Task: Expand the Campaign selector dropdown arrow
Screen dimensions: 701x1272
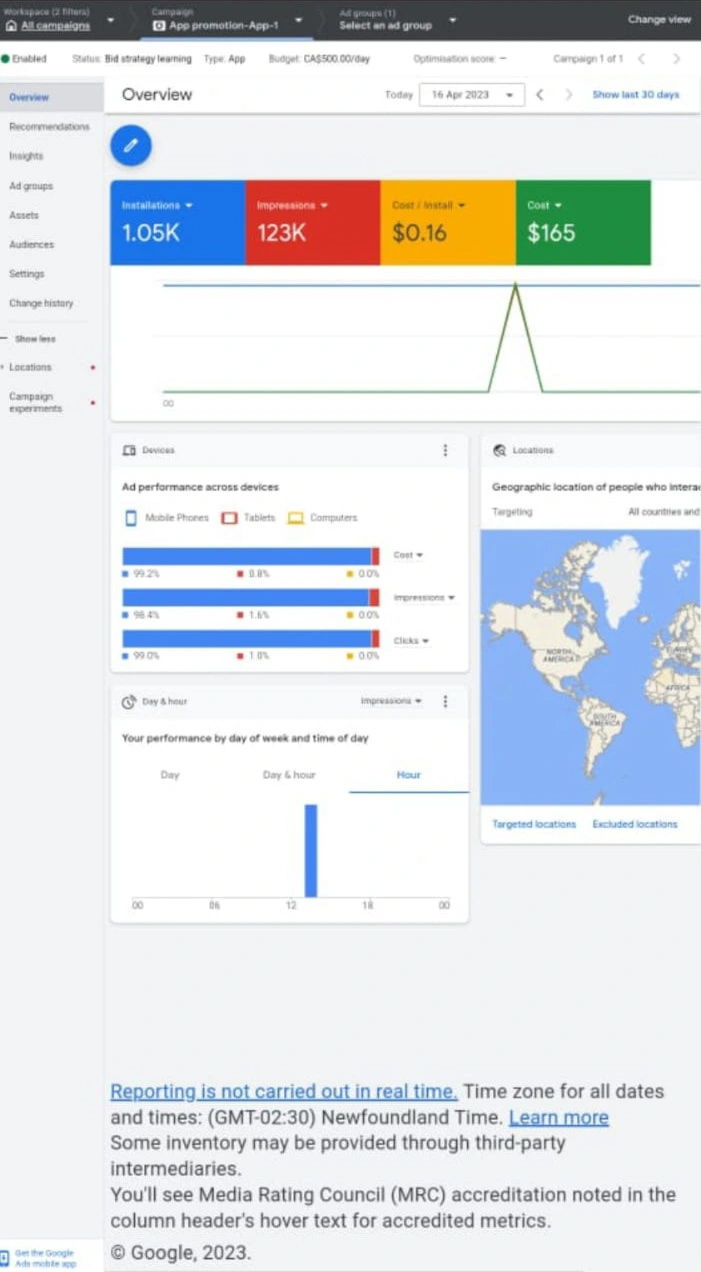Action: click(x=298, y=20)
